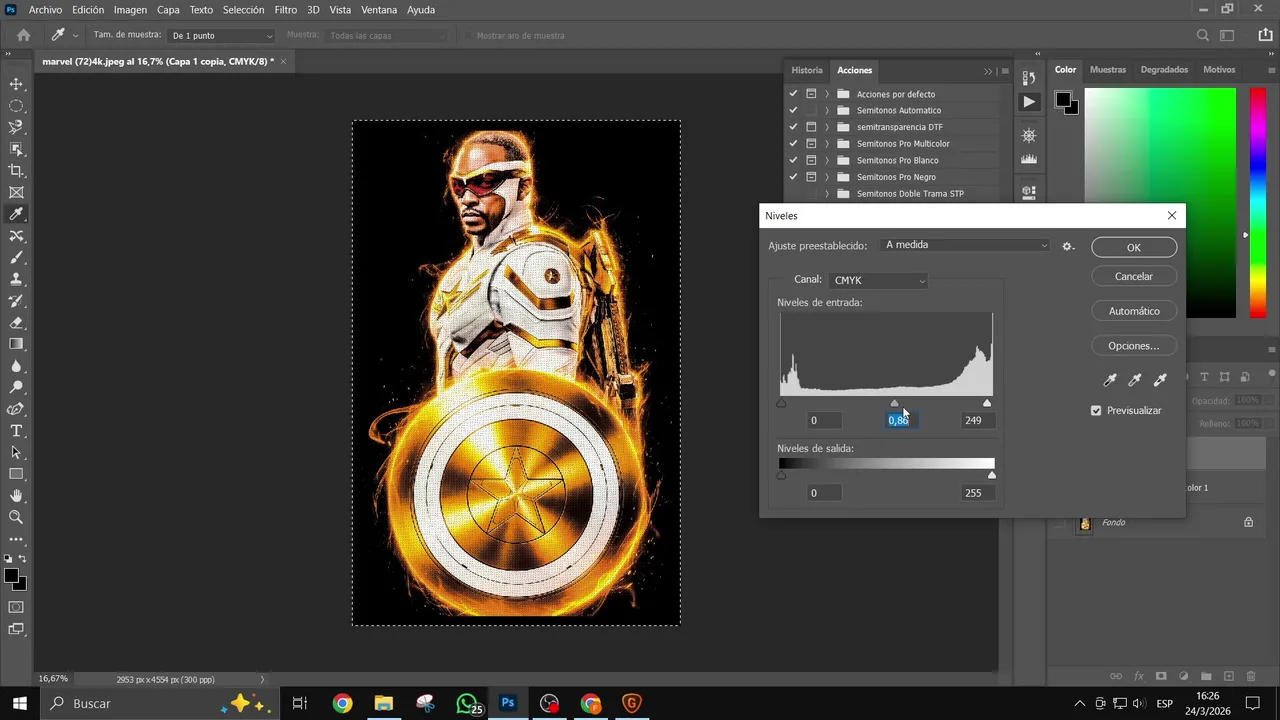The height and width of the screenshot is (720, 1280).
Task: Click Cancelar in the Niveles dialog
Action: pos(1134,277)
